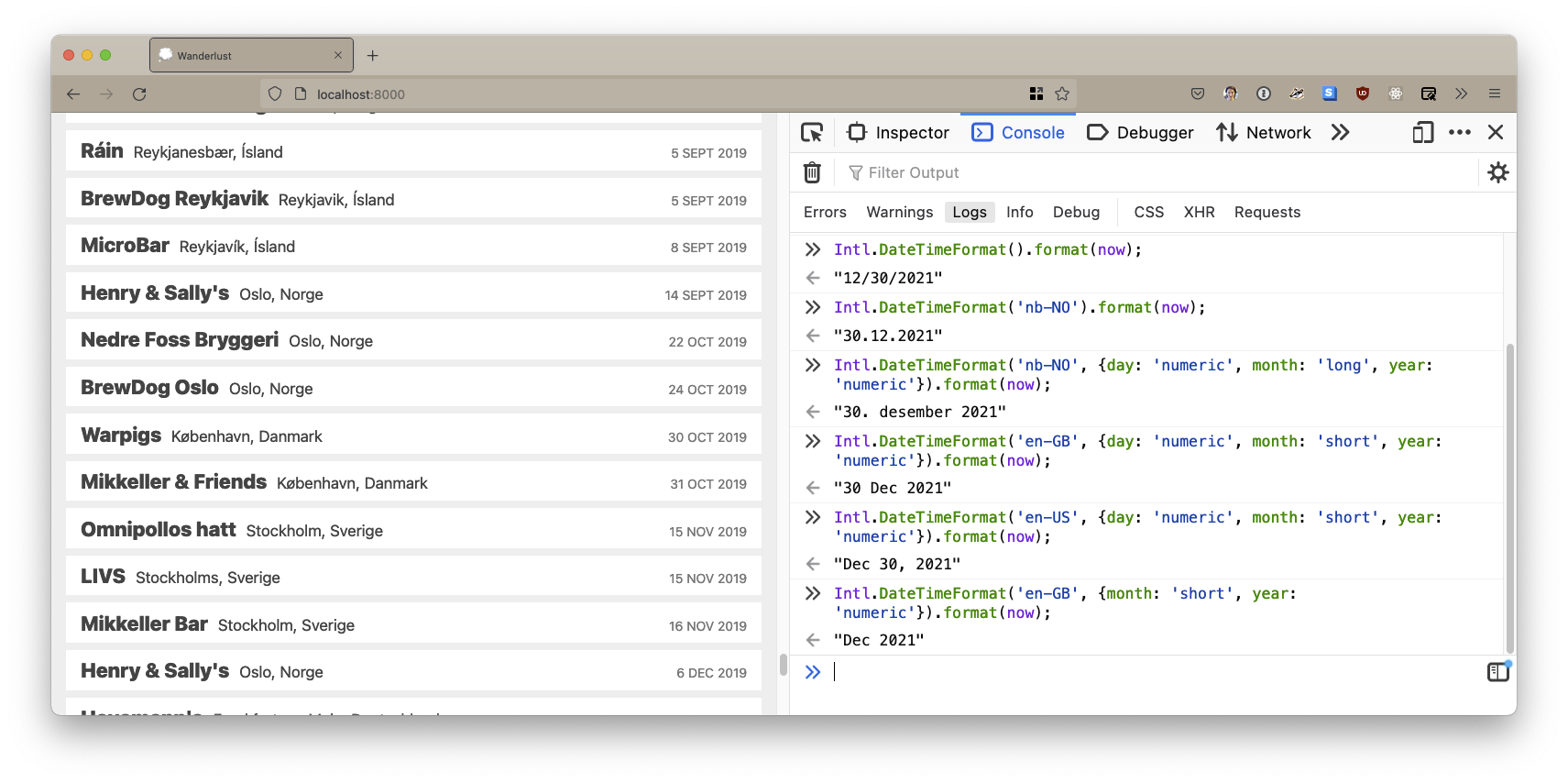This screenshot has width=1568, height=783.
Task: Bookmark this page with the star icon
Action: click(1062, 94)
